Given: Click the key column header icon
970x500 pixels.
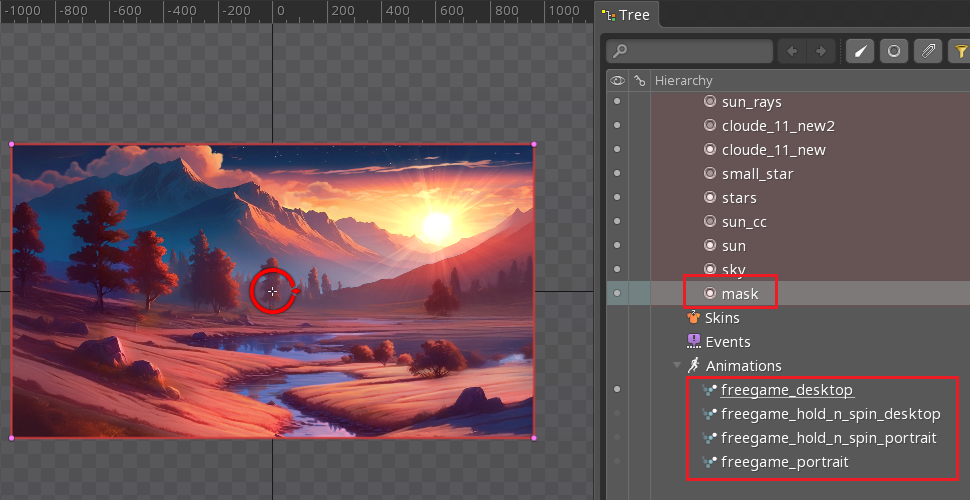Looking at the screenshot, I should 640,80.
